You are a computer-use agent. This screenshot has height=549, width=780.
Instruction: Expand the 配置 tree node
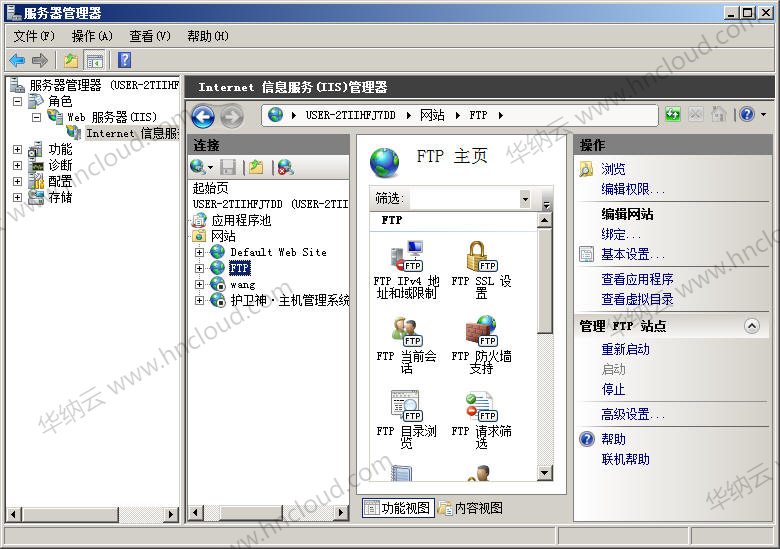pyautogui.click(x=17, y=181)
